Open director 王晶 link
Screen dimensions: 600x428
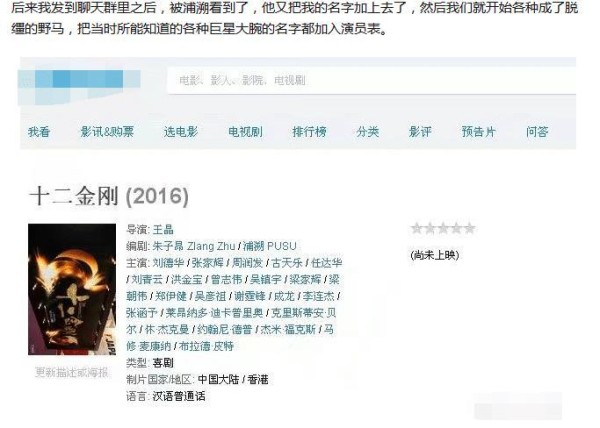[163, 229]
